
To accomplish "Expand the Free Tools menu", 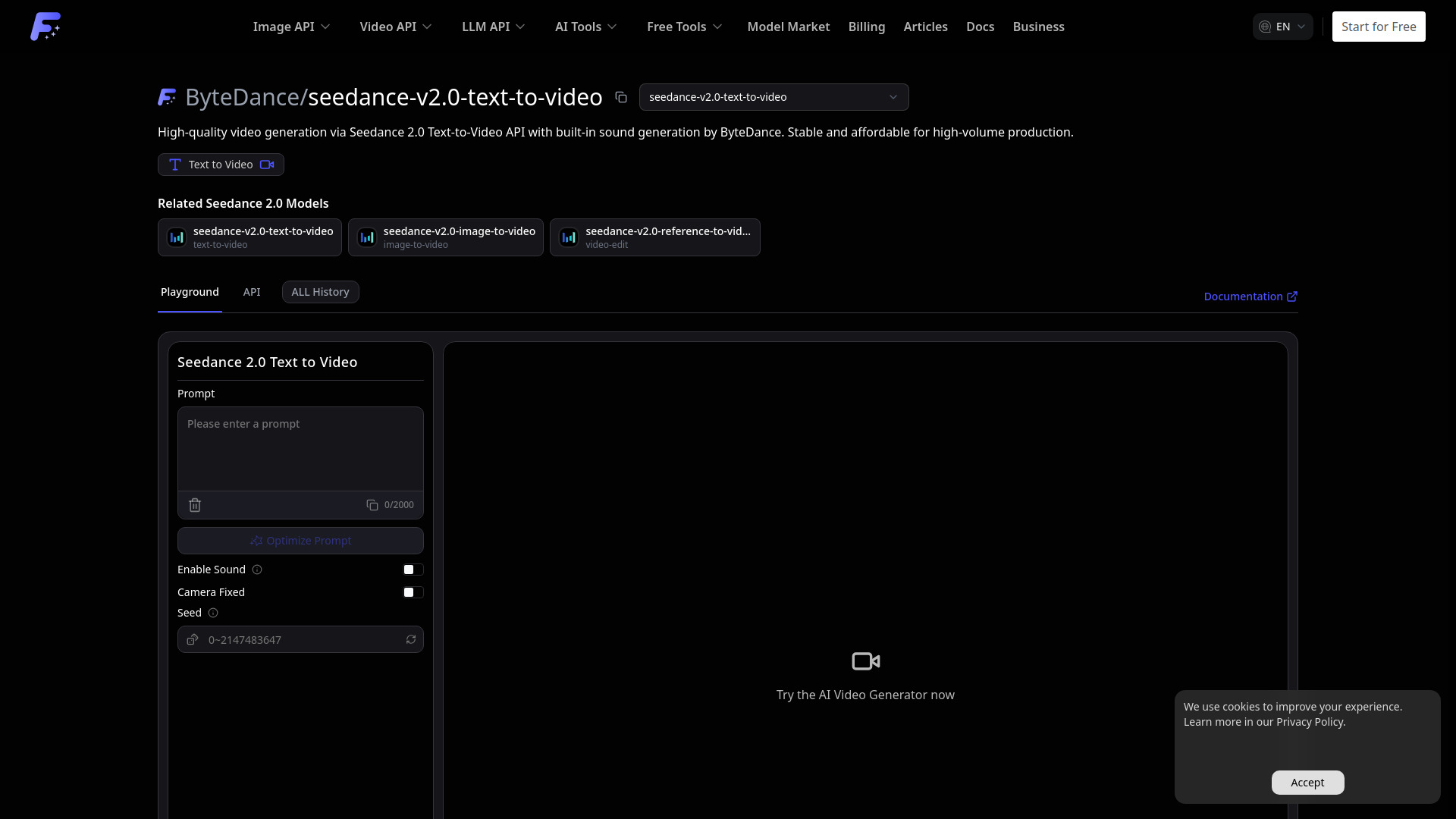I will point(685,27).
